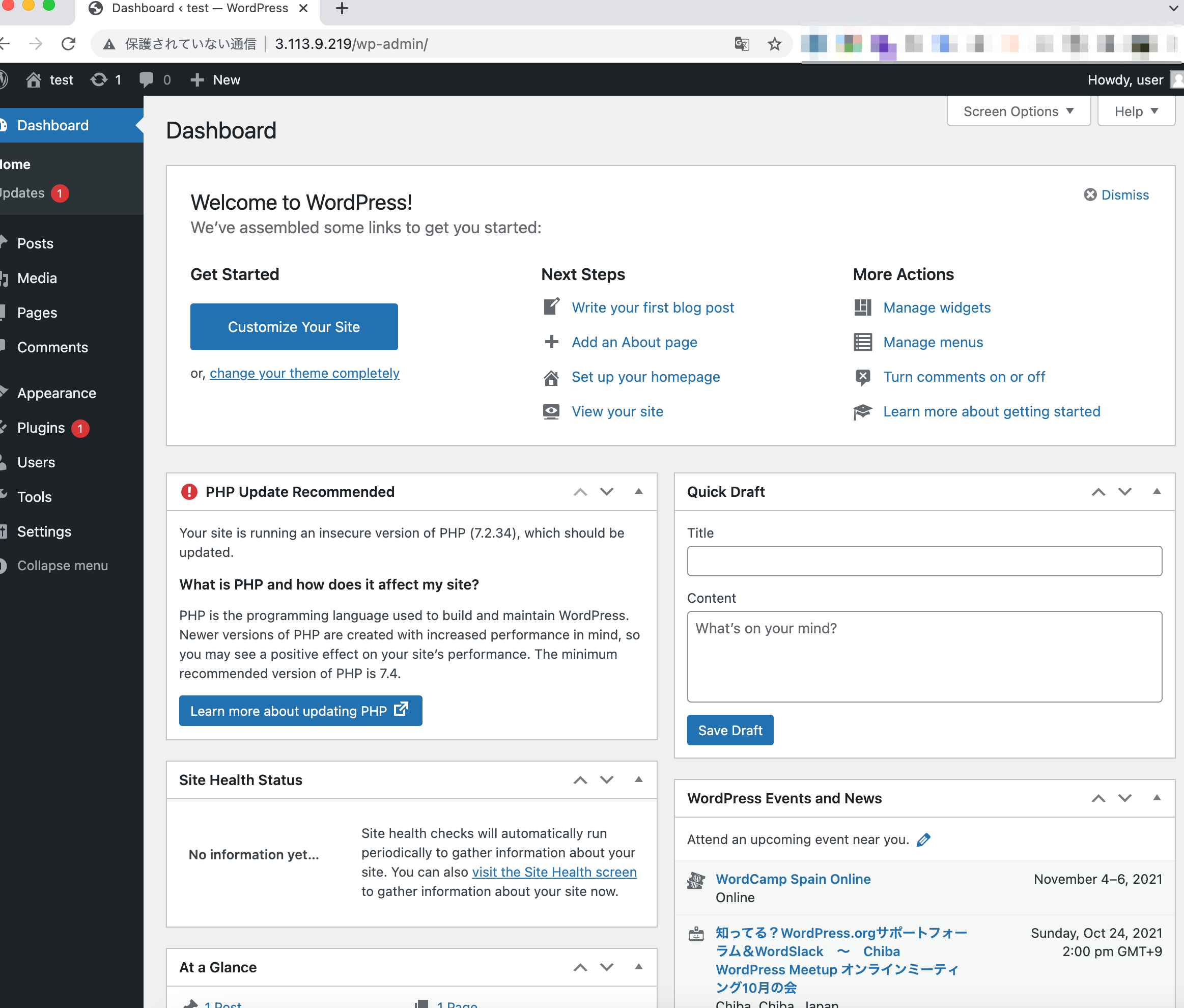Image resolution: width=1184 pixels, height=1008 pixels.
Task: Click the + New icon to create content
Action: (x=197, y=79)
